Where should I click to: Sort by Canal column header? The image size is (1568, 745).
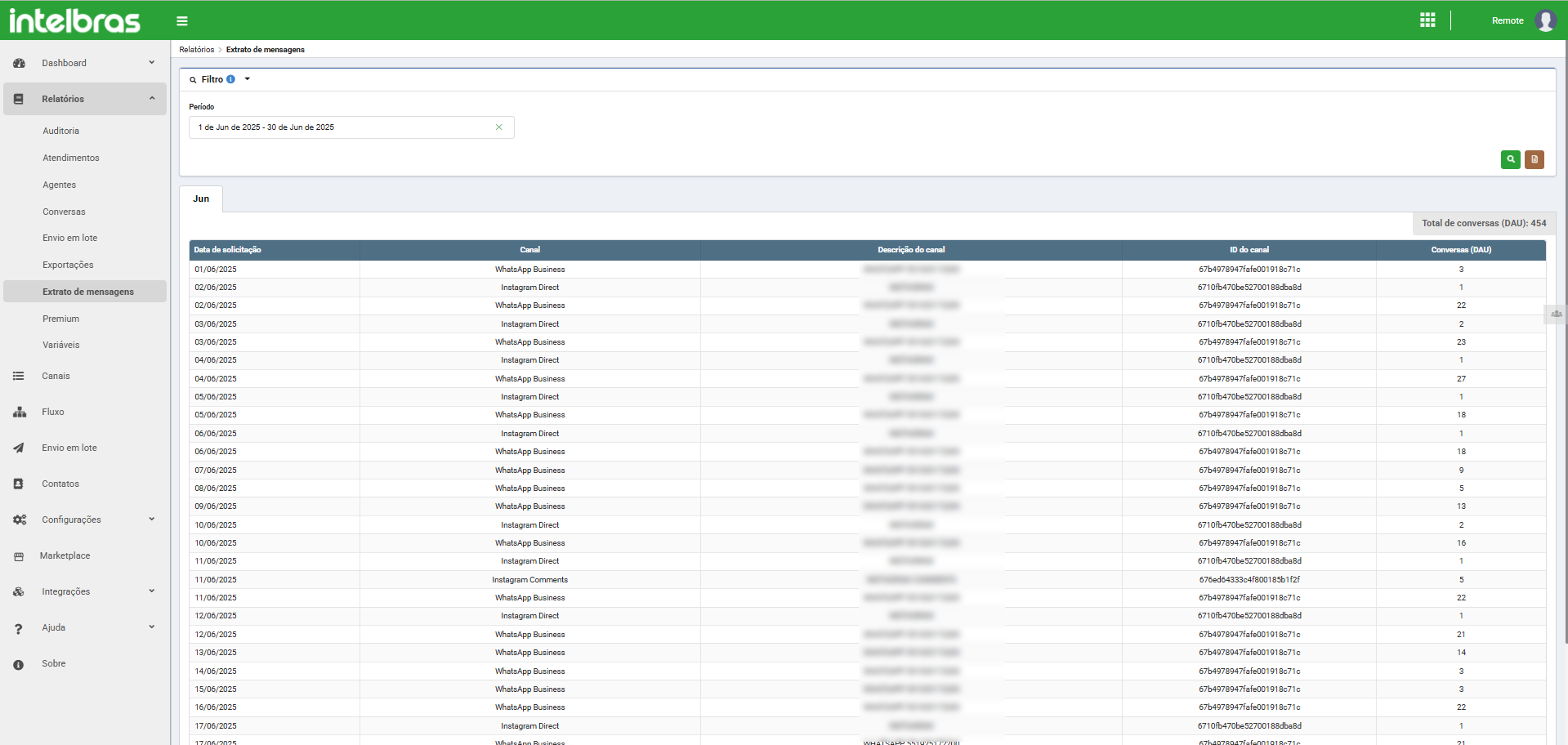(x=529, y=250)
